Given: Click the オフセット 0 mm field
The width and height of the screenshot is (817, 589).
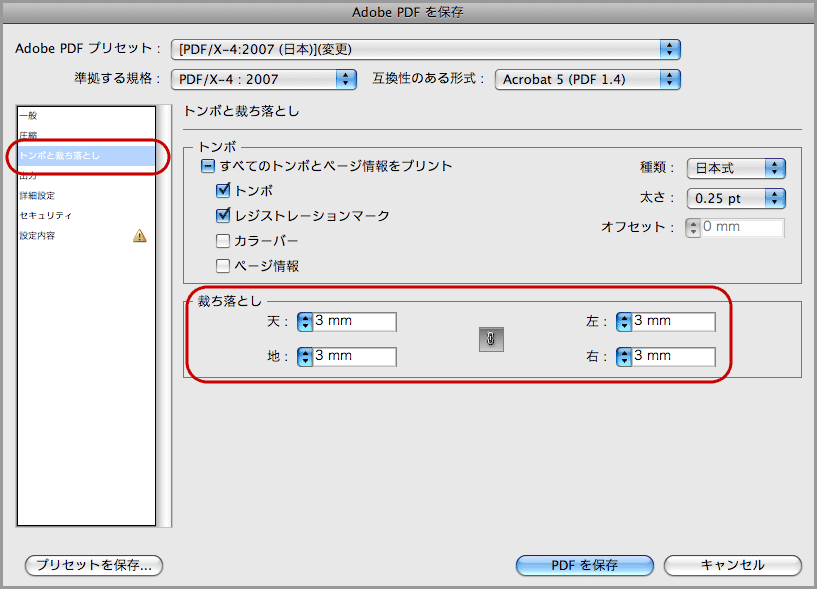Looking at the screenshot, I should (742, 228).
